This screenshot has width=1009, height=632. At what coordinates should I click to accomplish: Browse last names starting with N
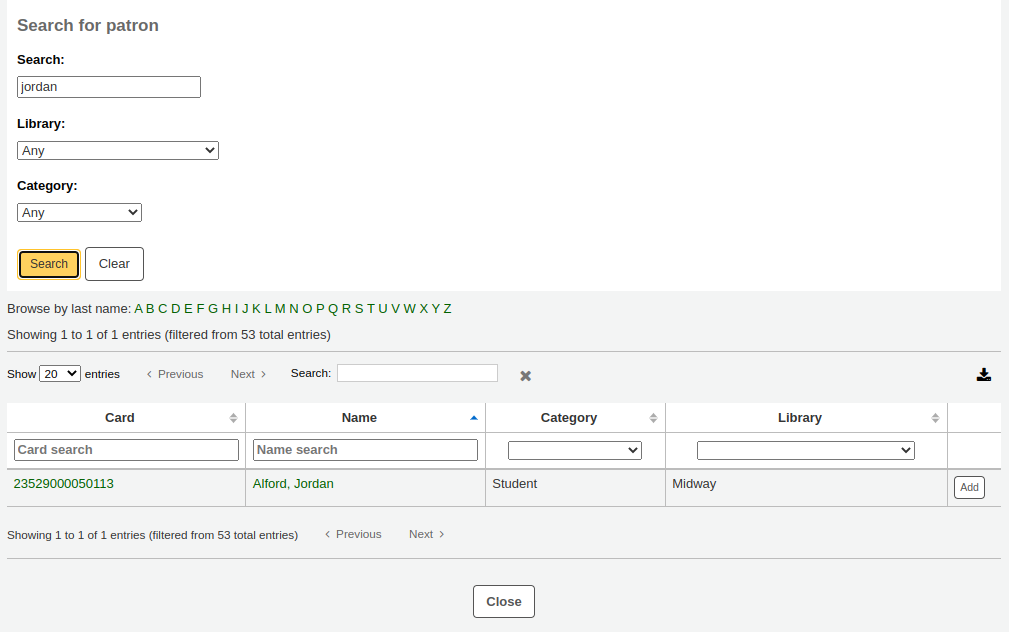tap(293, 309)
